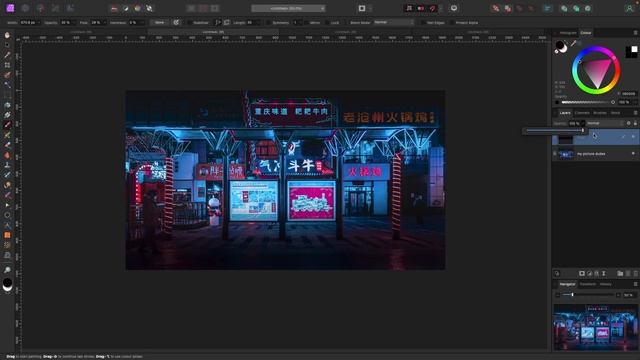Screen dimensions: 640x360
Task: Select the Erase Brush tool
Action: [7, 145]
